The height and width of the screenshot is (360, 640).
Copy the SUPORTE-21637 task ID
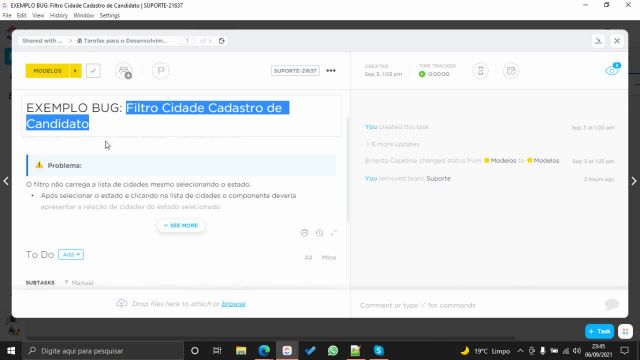click(x=295, y=71)
